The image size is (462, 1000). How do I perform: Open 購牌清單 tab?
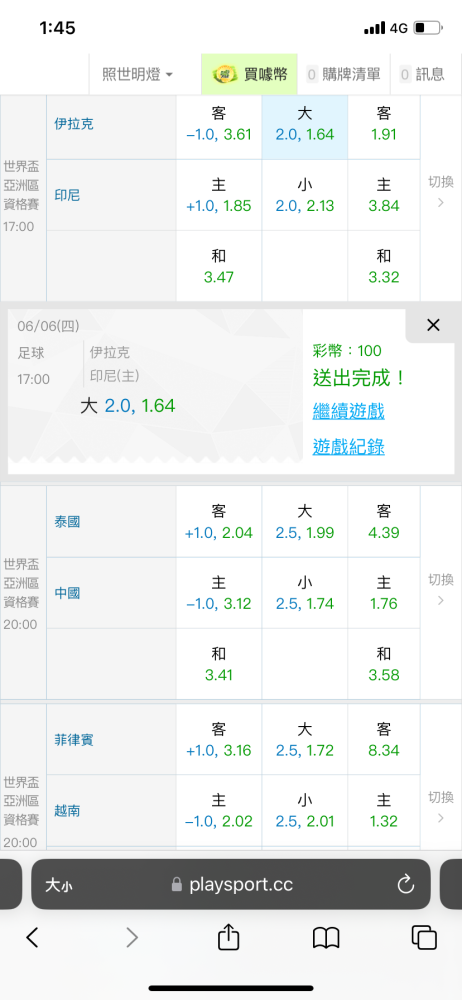(x=343, y=75)
